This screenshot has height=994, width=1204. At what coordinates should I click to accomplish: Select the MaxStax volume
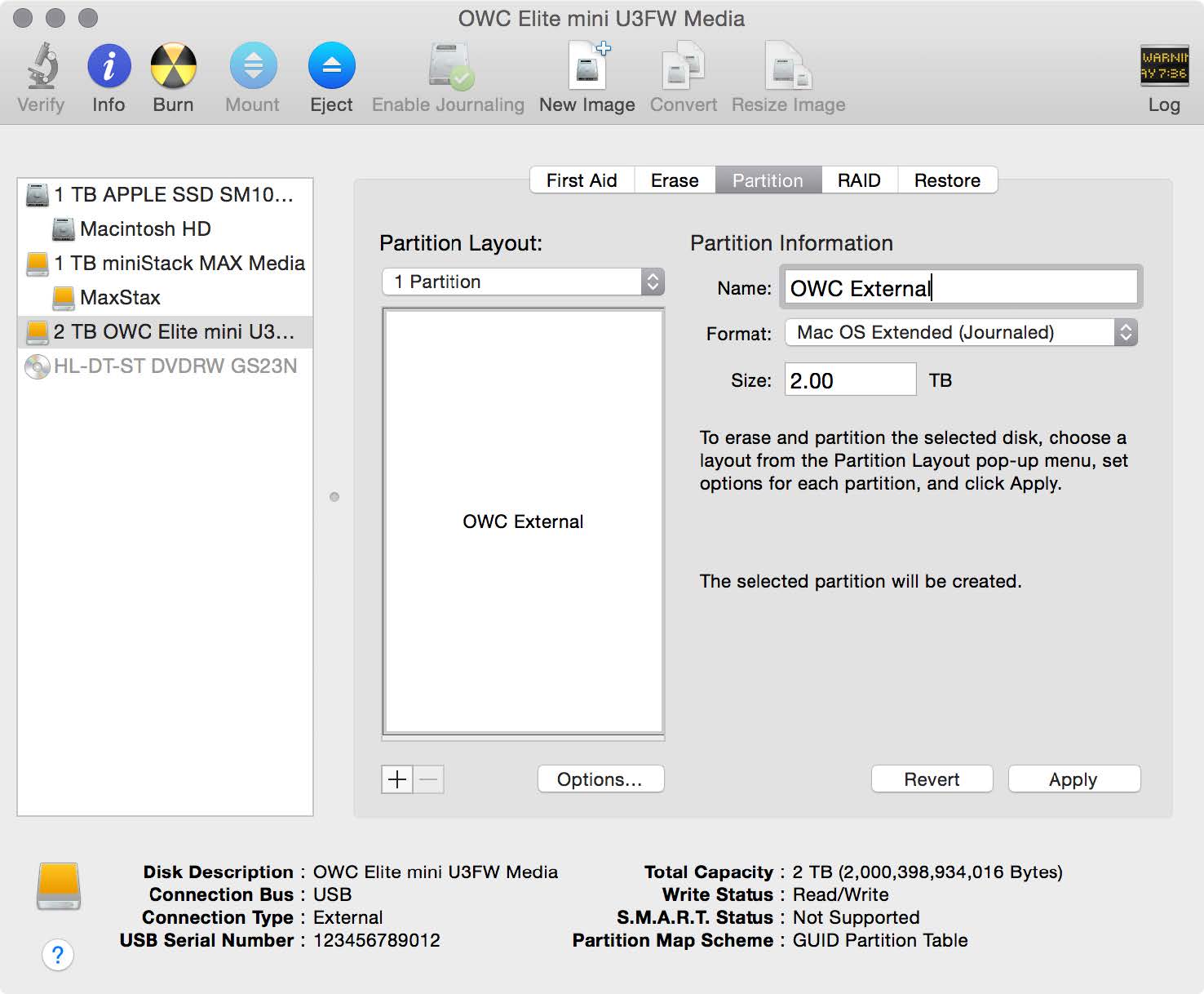117,298
